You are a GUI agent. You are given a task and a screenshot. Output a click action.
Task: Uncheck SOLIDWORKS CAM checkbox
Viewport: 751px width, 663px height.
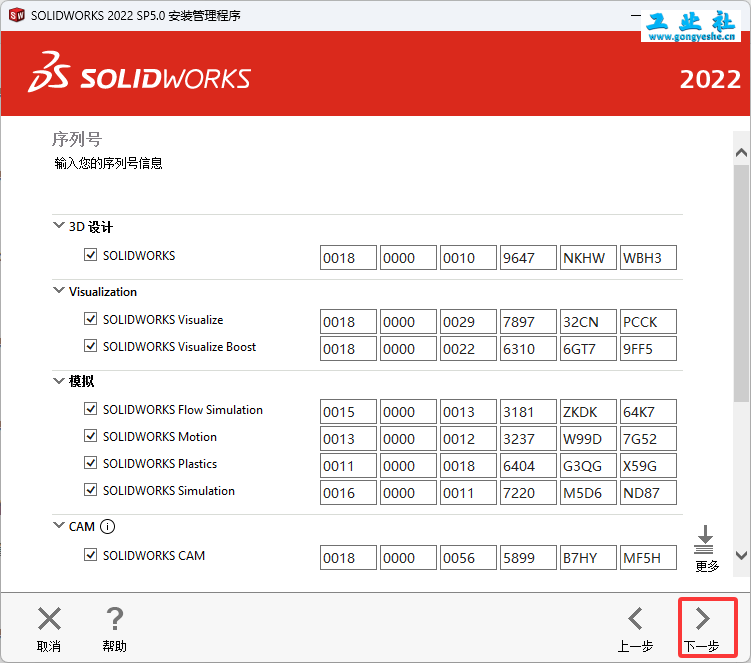[x=90, y=554]
